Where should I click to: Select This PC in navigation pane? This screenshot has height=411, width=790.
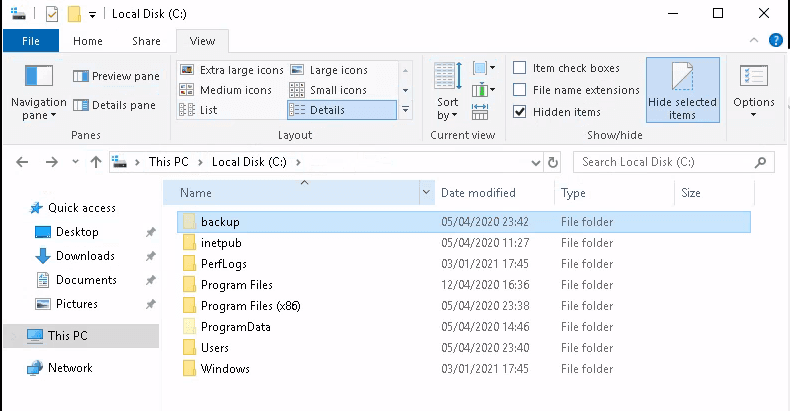point(81,336)
